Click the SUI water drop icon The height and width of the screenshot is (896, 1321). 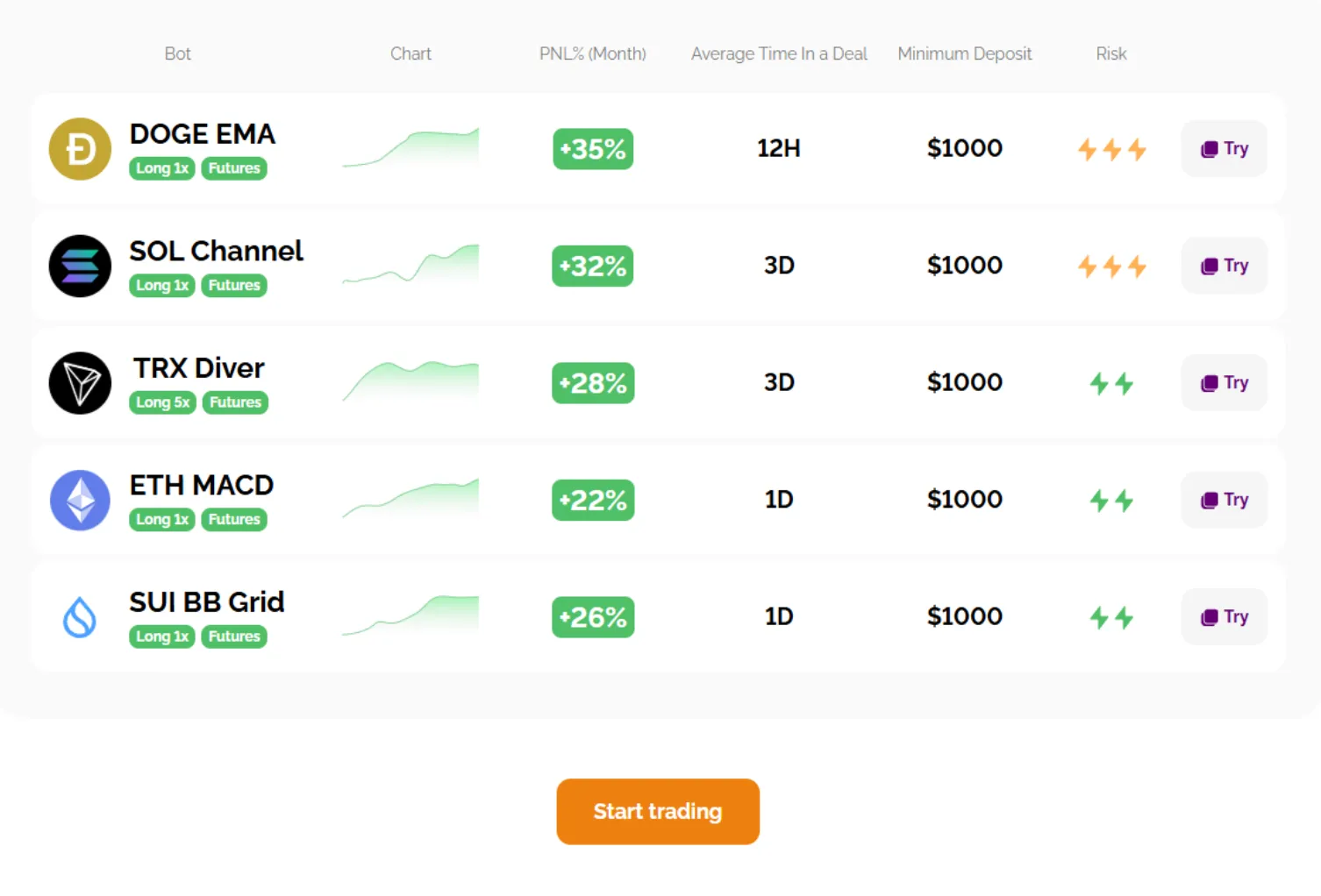click(80, 617)
